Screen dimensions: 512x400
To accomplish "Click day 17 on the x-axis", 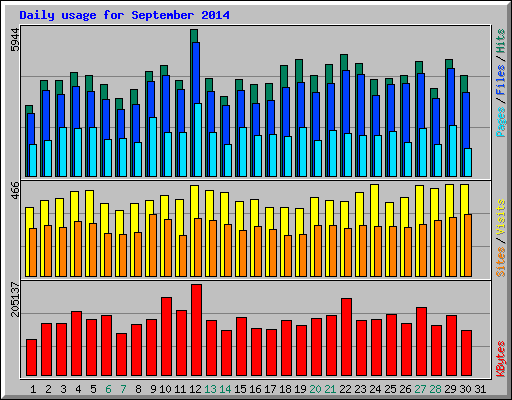I will [270, 389].
